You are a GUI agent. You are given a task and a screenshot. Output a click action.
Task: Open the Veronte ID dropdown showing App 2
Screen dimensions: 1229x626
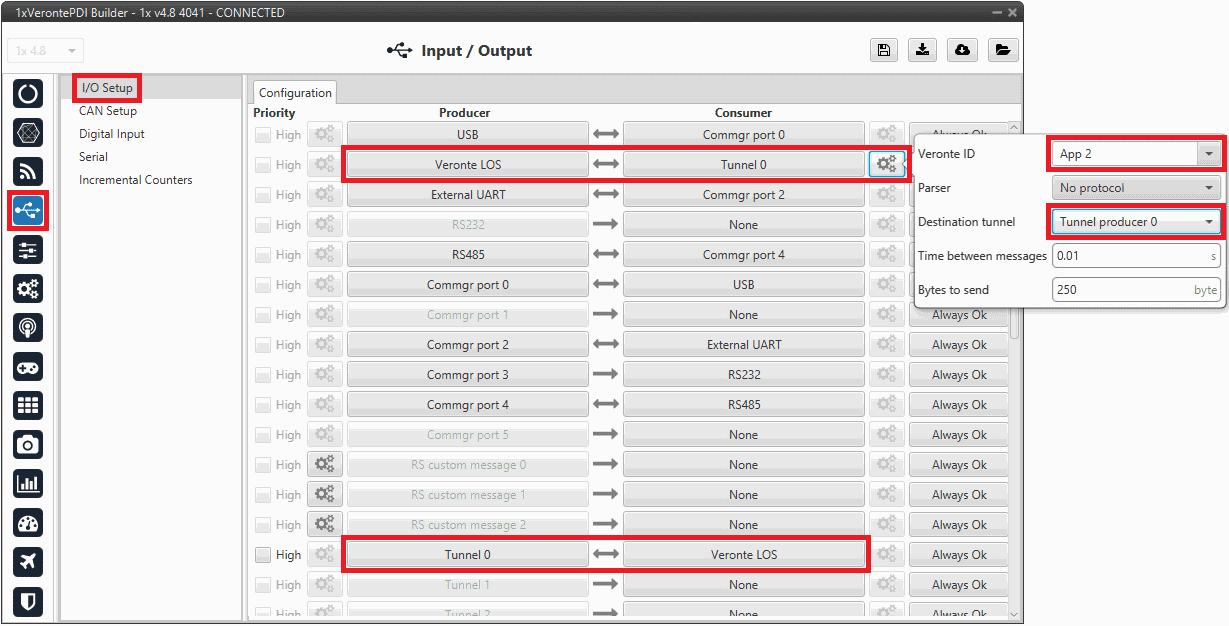coord(1136,154)
